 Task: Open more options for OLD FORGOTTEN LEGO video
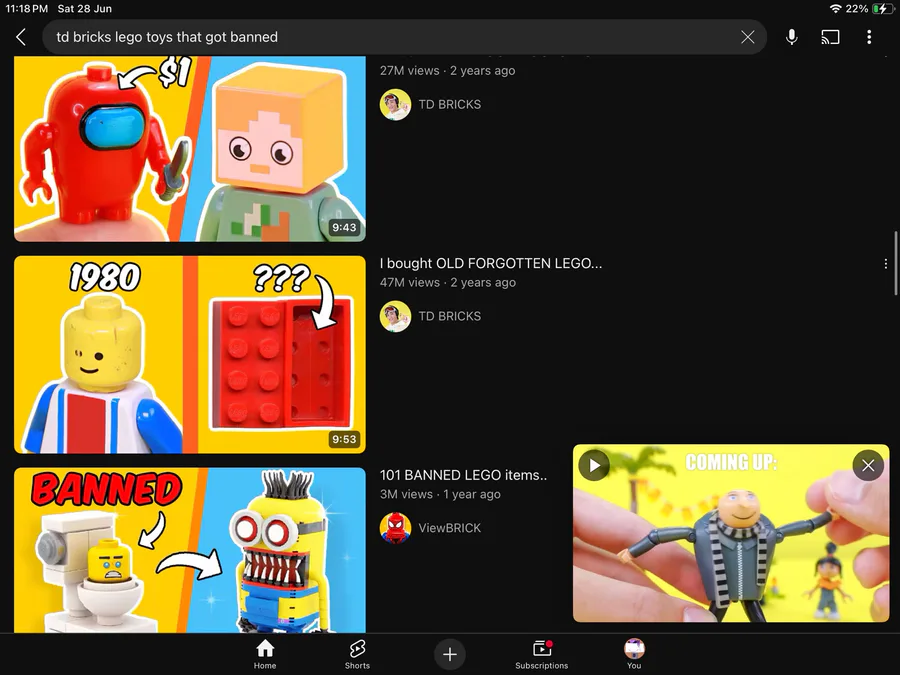coord(886,264)
